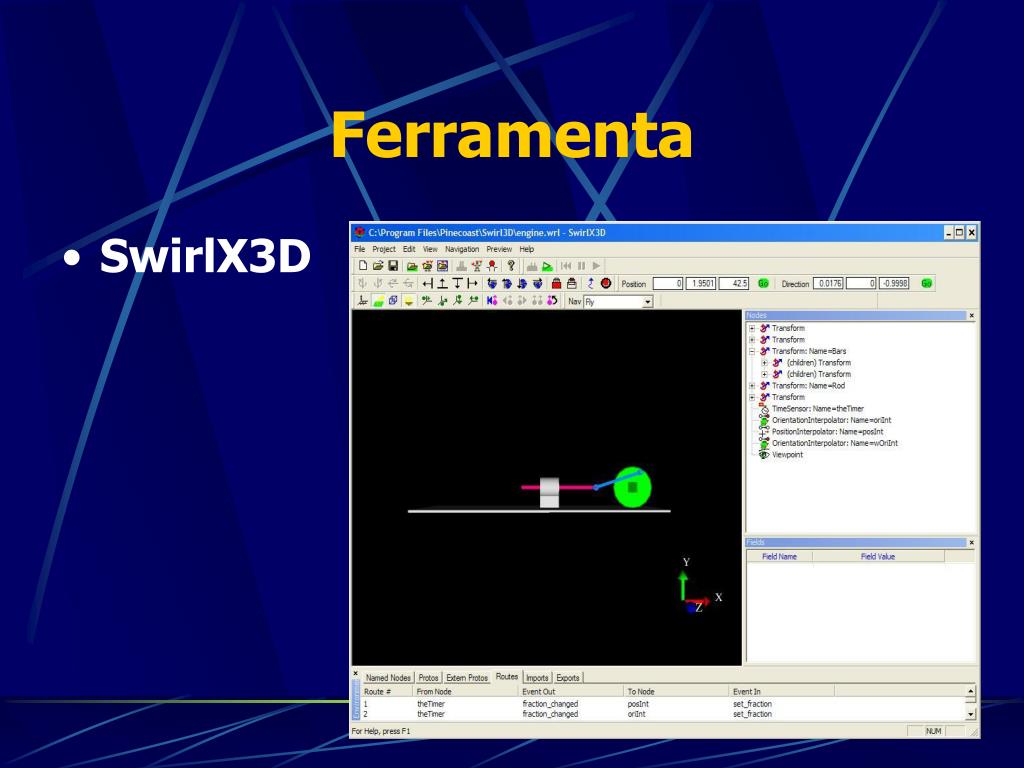Select the Viewpoint node

pyautogui.click(x=787, y=455)
